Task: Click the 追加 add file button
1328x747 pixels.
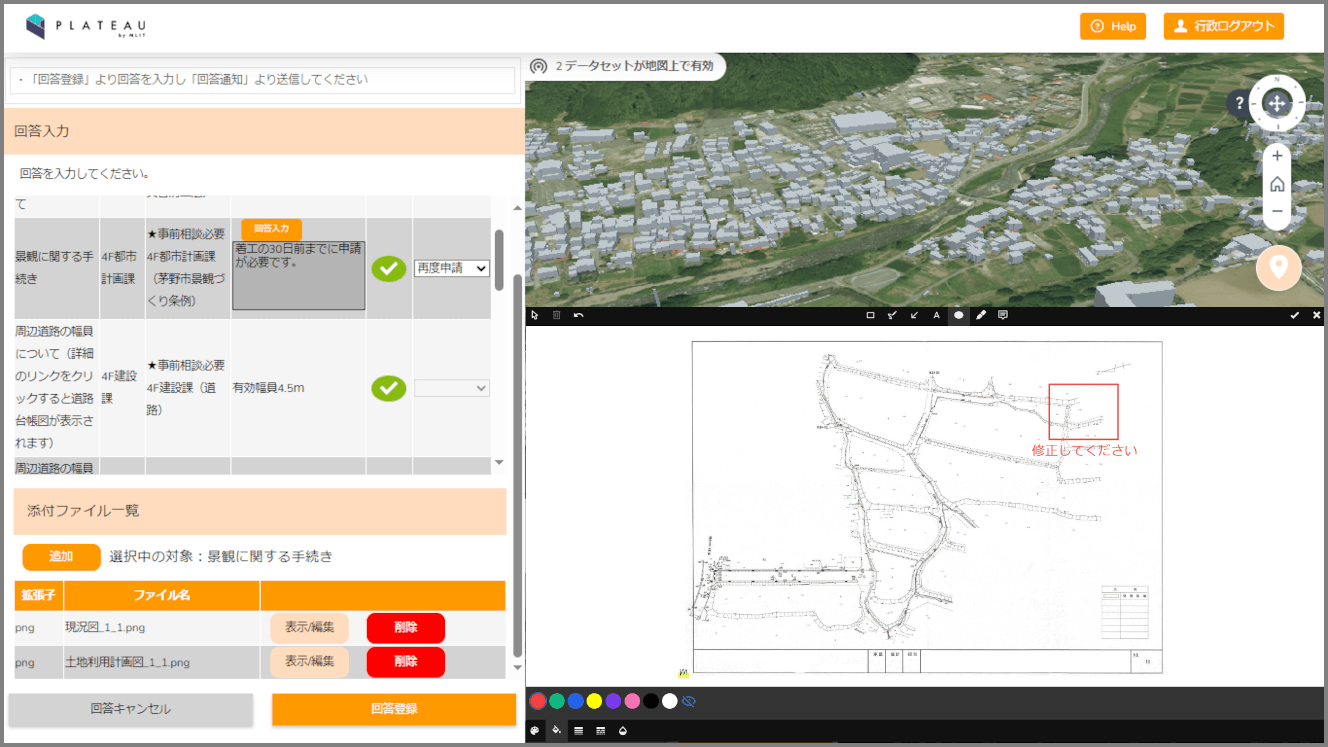Action: coord(62,557)
